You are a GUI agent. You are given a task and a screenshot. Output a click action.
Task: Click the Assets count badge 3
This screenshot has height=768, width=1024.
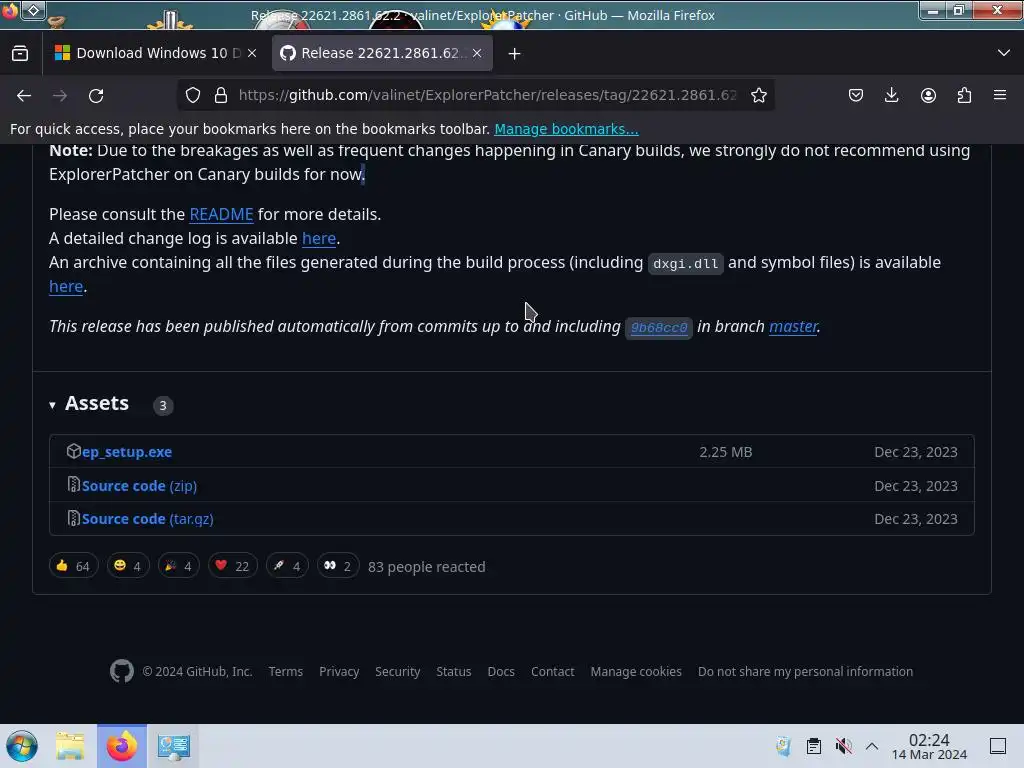[163, 405]
